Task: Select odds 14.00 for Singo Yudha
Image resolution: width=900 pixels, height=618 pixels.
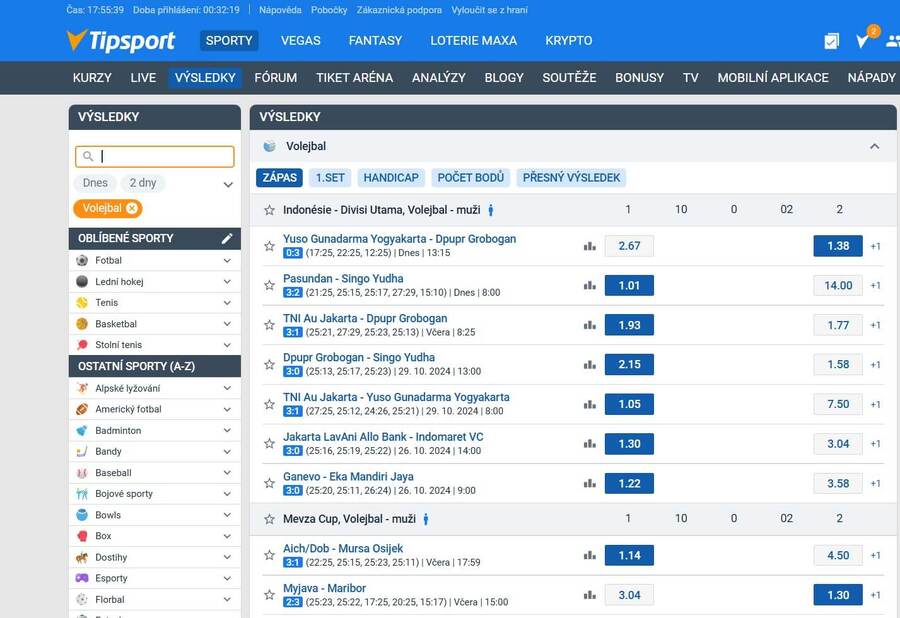Action: click(x=837, y=286)
